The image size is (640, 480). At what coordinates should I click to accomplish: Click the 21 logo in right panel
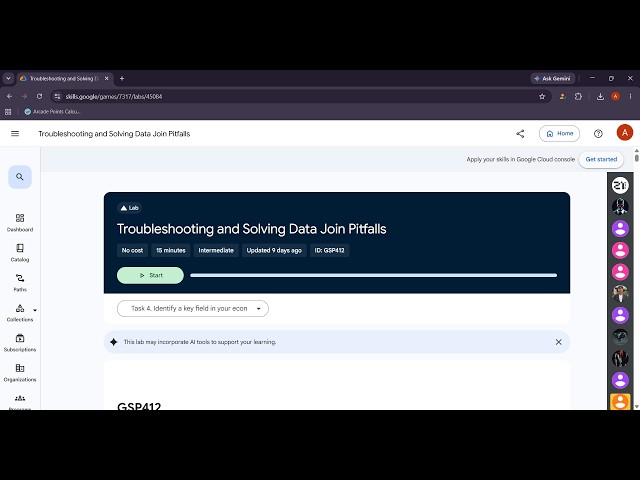pos(620,185)
